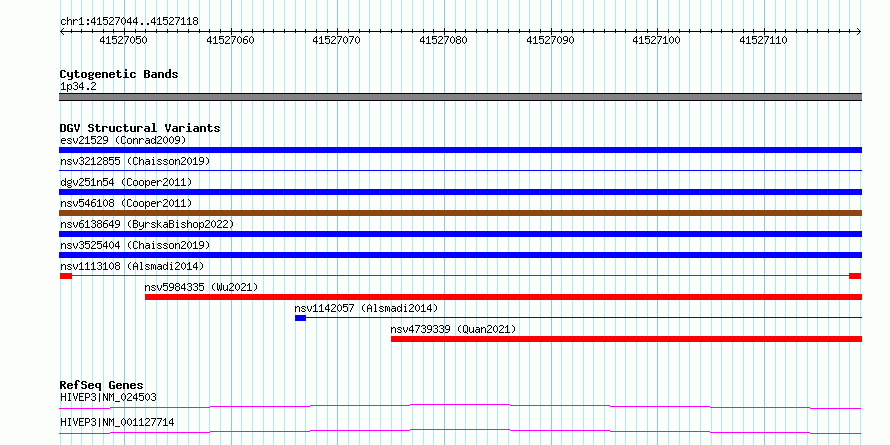Select the HIVEP3 NM_001127714 magenta gene track
Image resolution: width=890 pixels, height=445 pixels.
(460, 431)
